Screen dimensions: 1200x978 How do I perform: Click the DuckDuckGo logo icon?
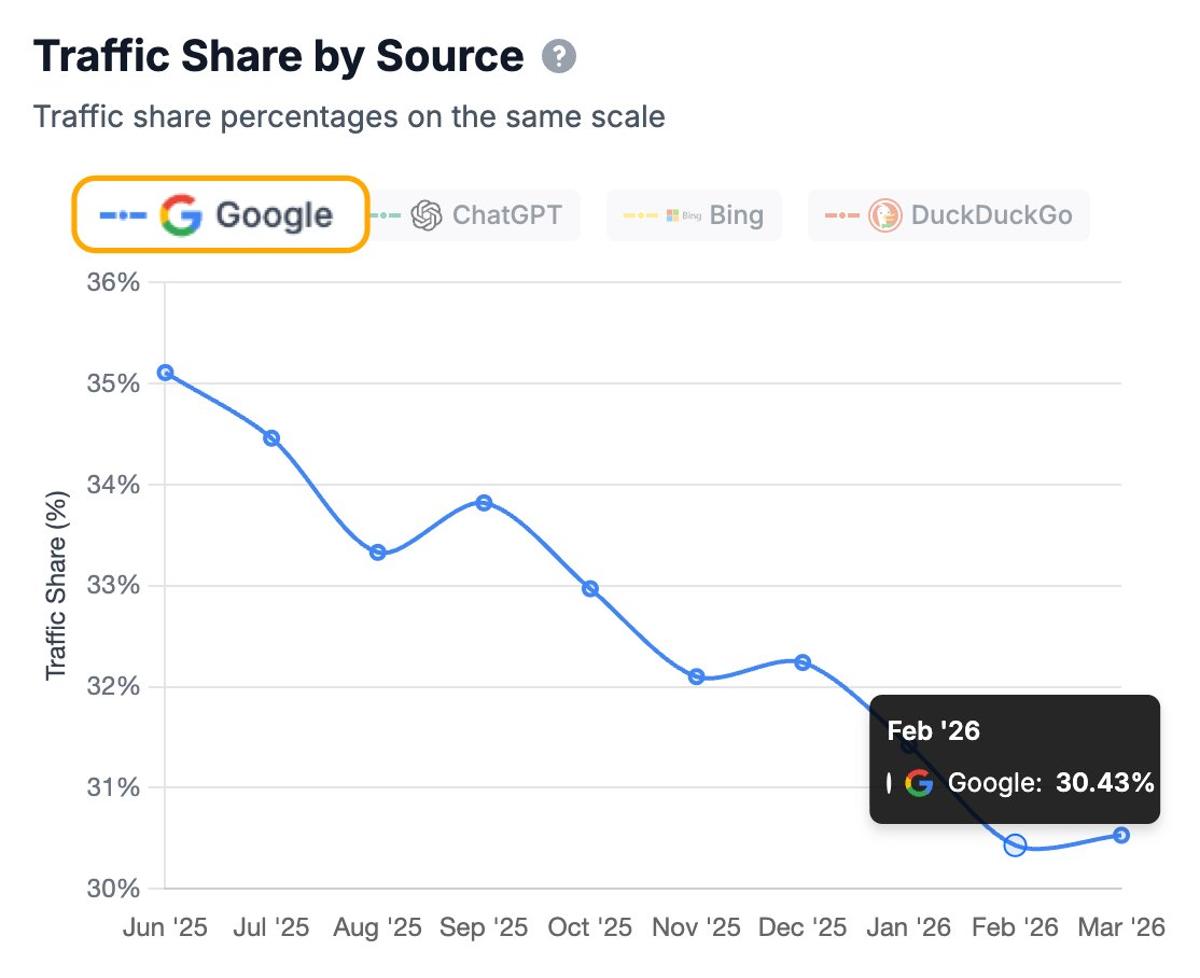point(884,214)
